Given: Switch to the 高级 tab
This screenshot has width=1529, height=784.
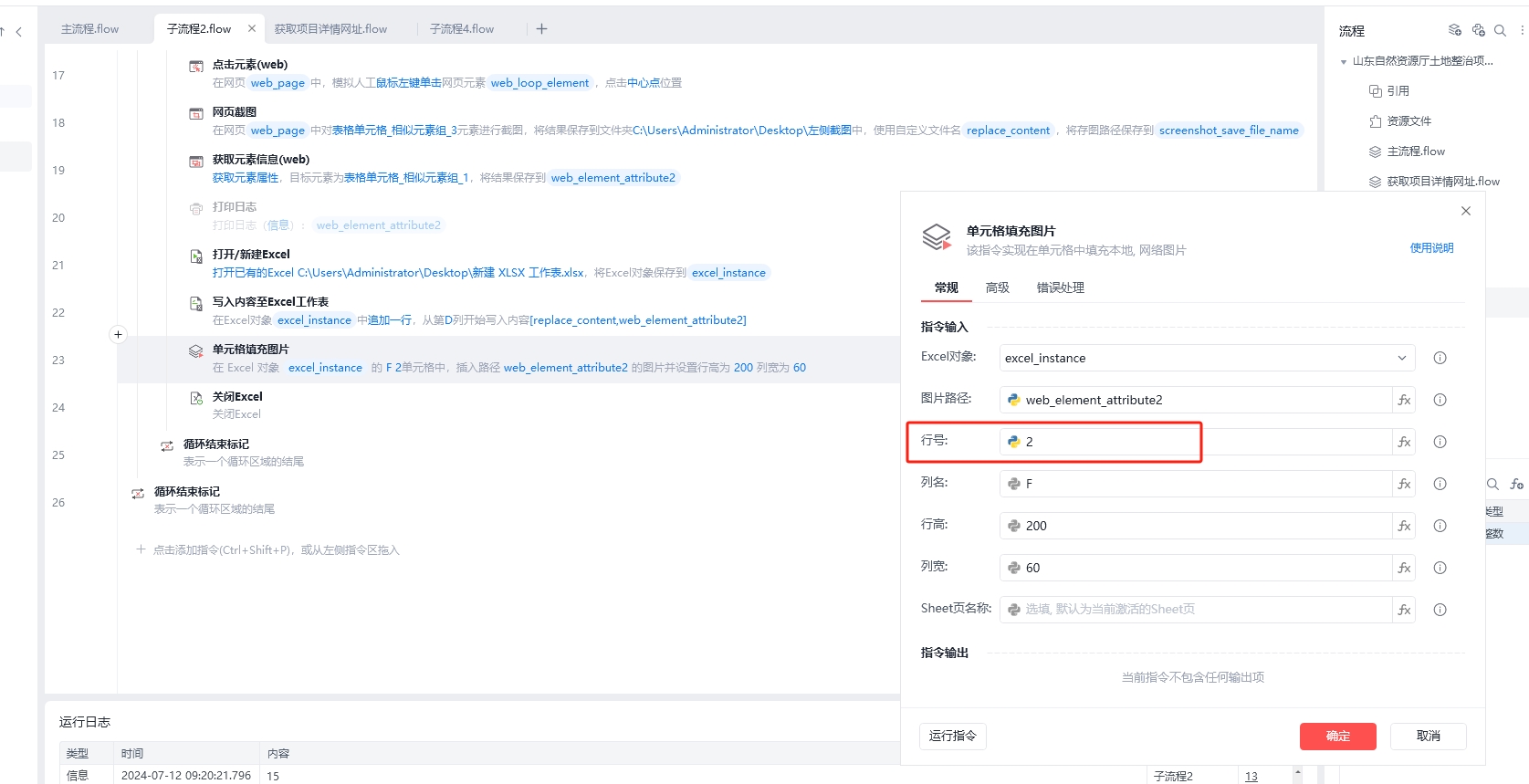Looking at the screenshot, I should tap(997, 287).
